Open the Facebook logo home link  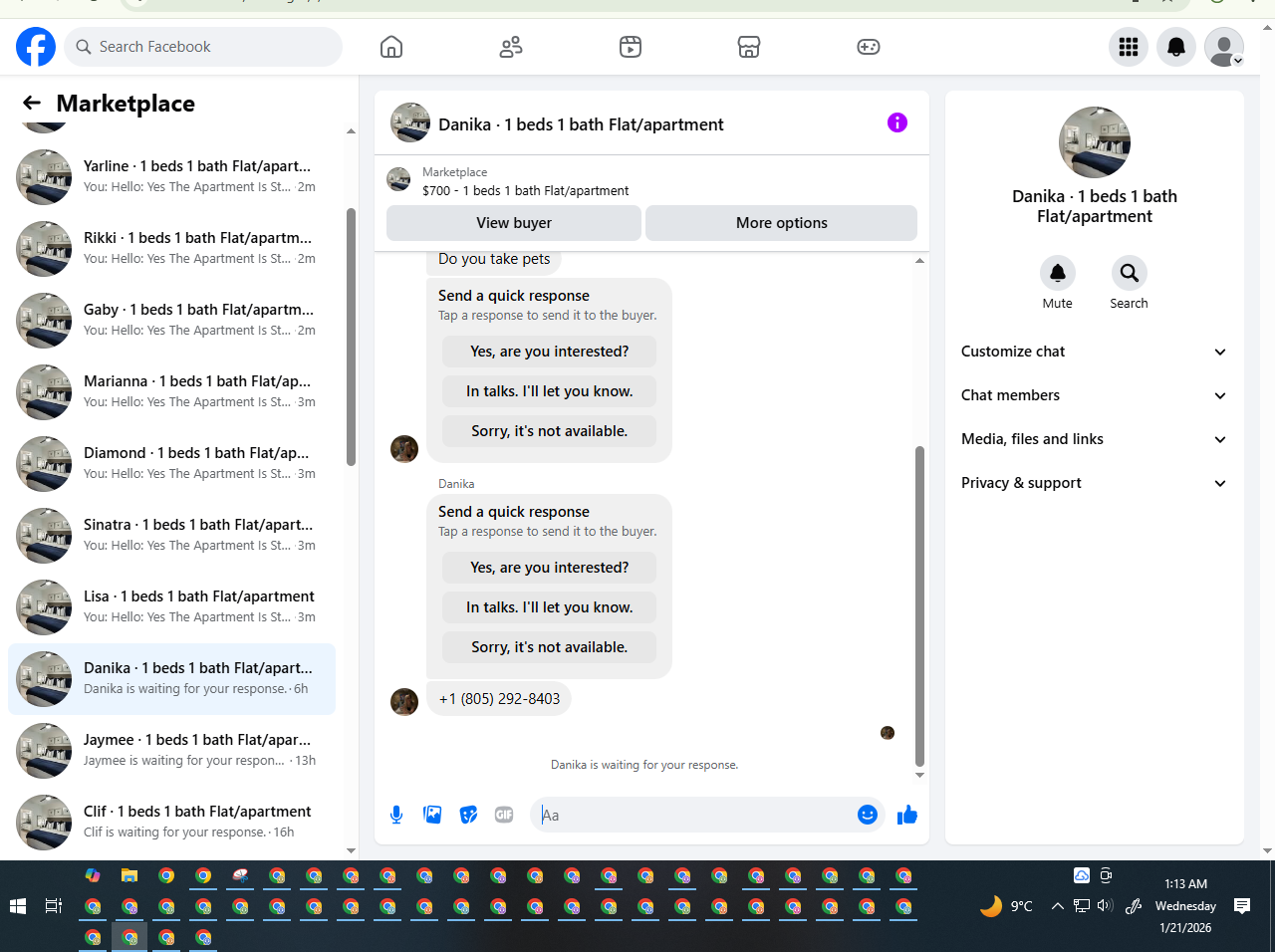tap(36, 47)
